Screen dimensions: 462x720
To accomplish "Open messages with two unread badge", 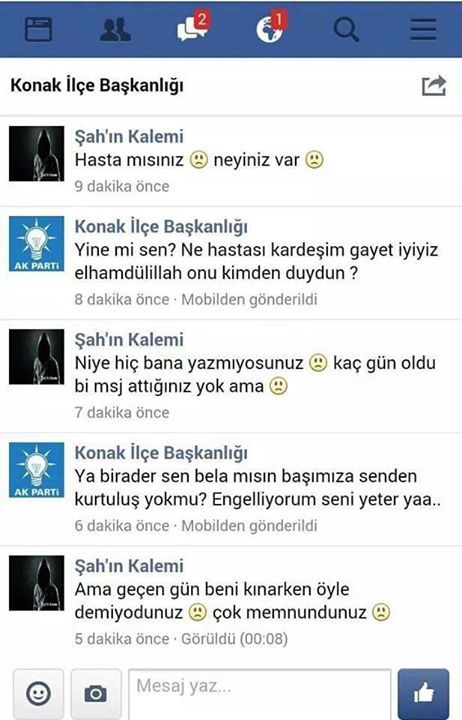I will coord(193,27).
